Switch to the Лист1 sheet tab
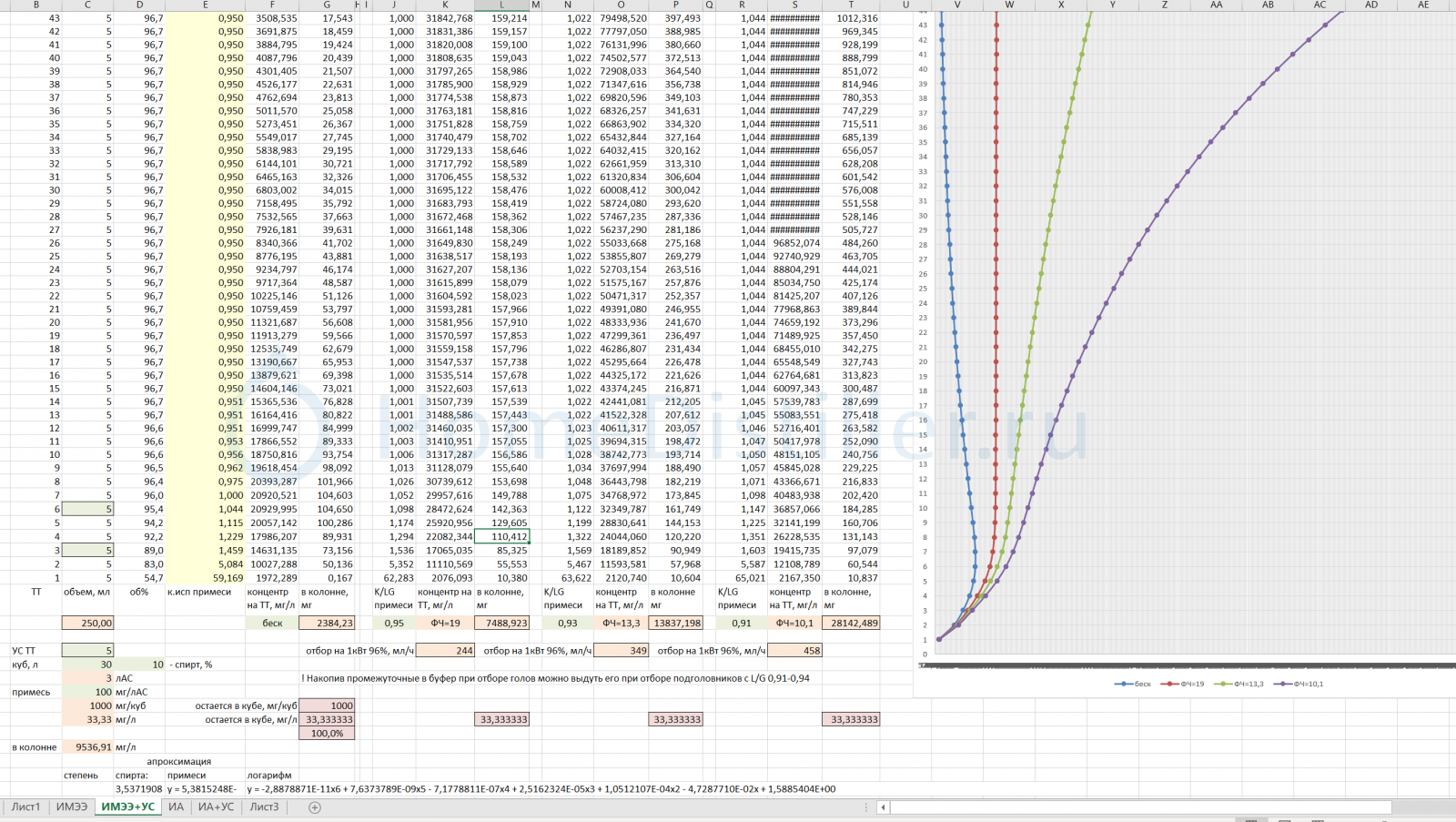Image resolution: width=1456 pixels, height=822 pixels. 25,807
